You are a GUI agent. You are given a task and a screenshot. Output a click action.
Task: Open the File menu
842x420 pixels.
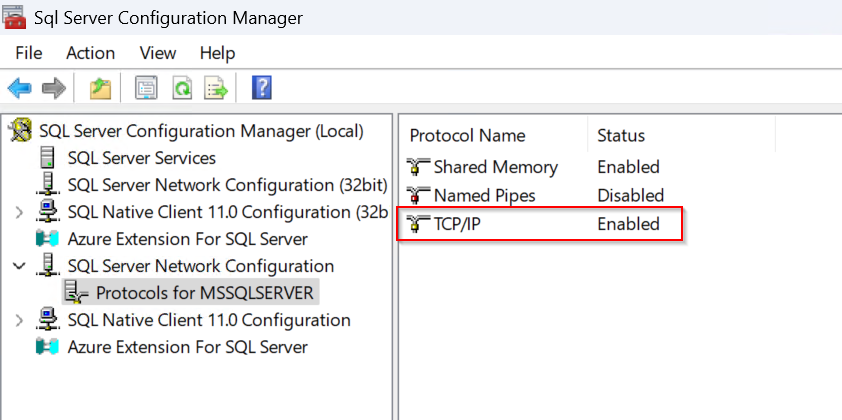pyautogui.click(x=29, y=53)
